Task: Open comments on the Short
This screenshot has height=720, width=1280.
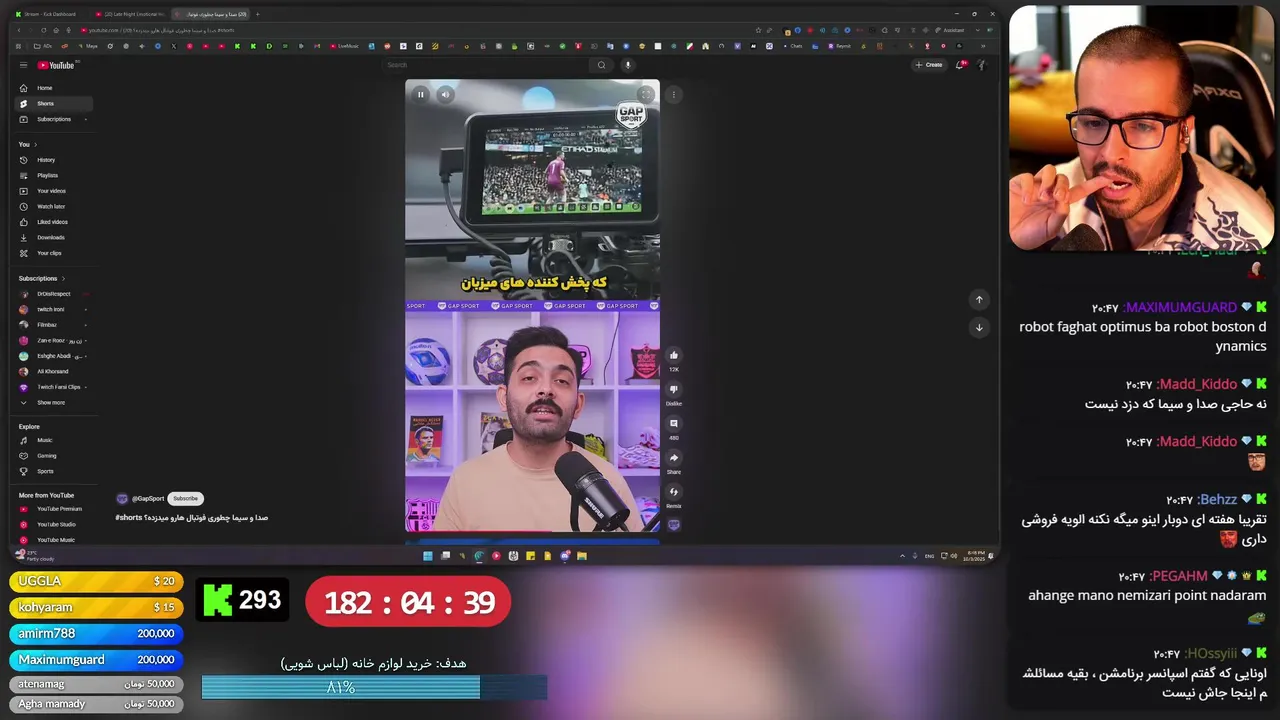Action: pyautogui.click(x=673, y=424)
